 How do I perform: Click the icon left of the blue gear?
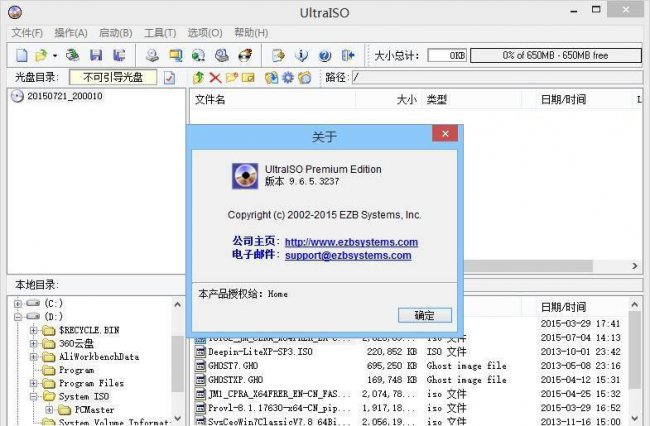click(x=272, y=77)
